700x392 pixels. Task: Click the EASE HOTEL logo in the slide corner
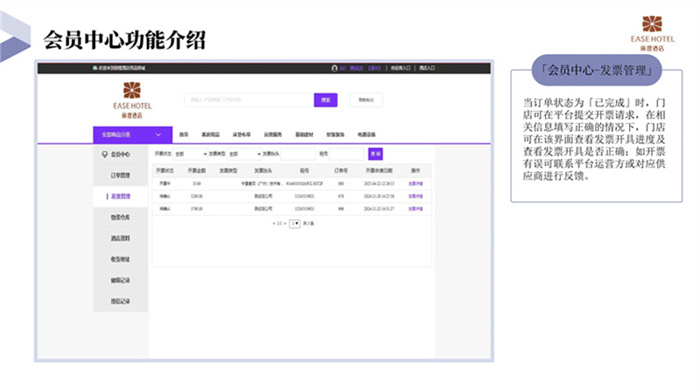pyautogui.click(x=652, y=33)
